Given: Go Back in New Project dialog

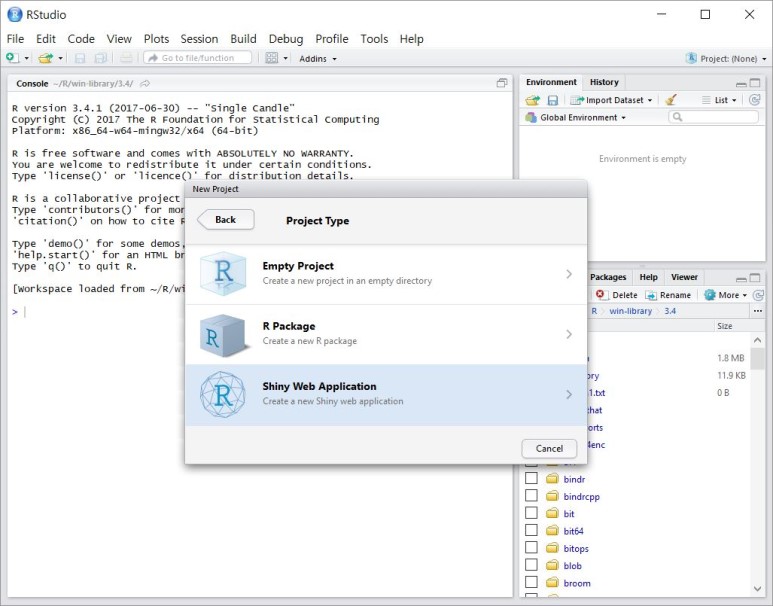Looking at the screenshot, I should click(226, 220).
